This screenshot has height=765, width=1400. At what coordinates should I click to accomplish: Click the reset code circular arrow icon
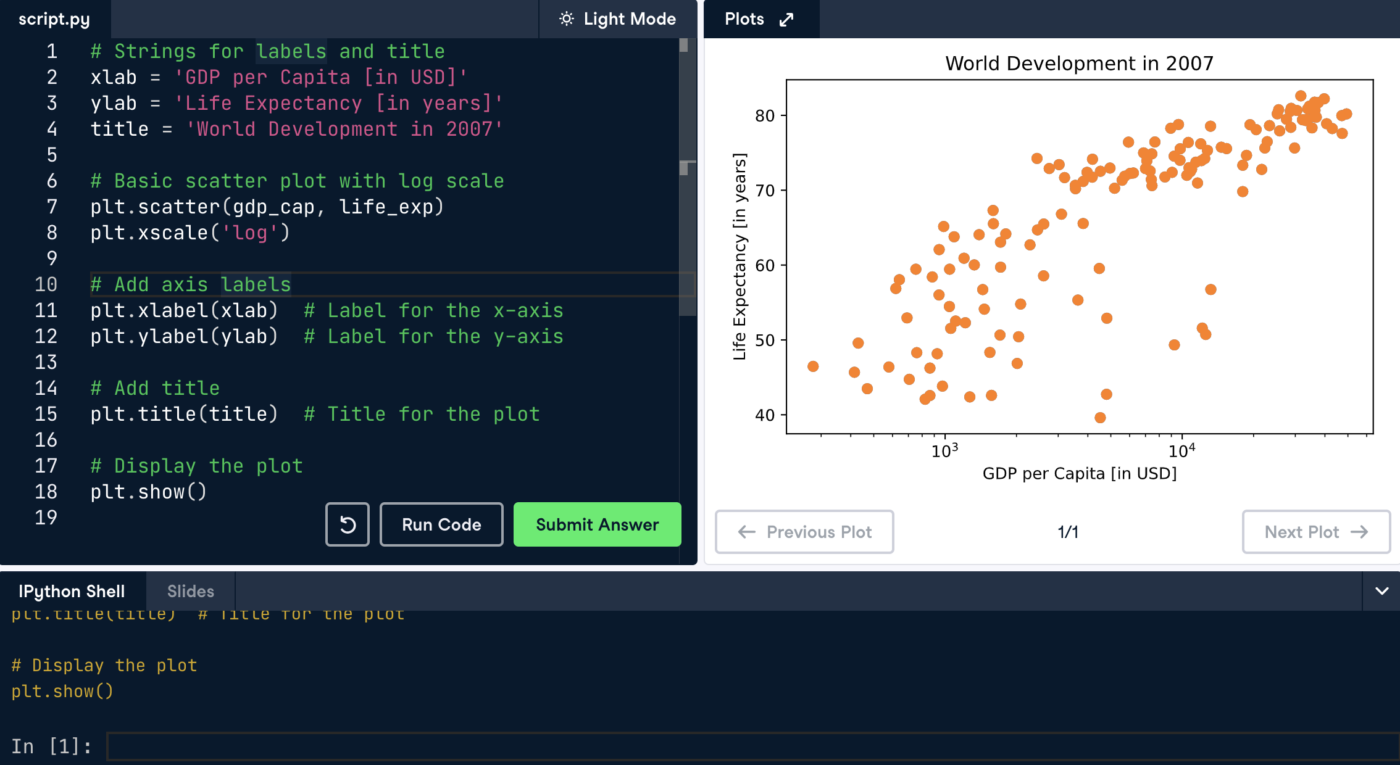(347, 525)
